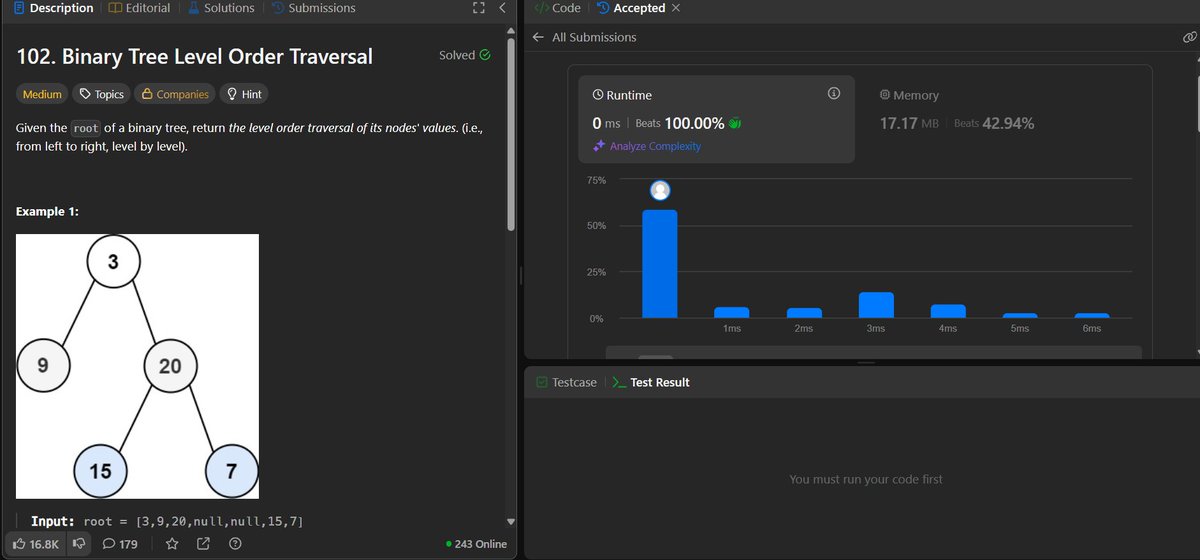Click the 17.17 MB memory value
Viewport: 1200px width, 560px height.
[911, 123]
